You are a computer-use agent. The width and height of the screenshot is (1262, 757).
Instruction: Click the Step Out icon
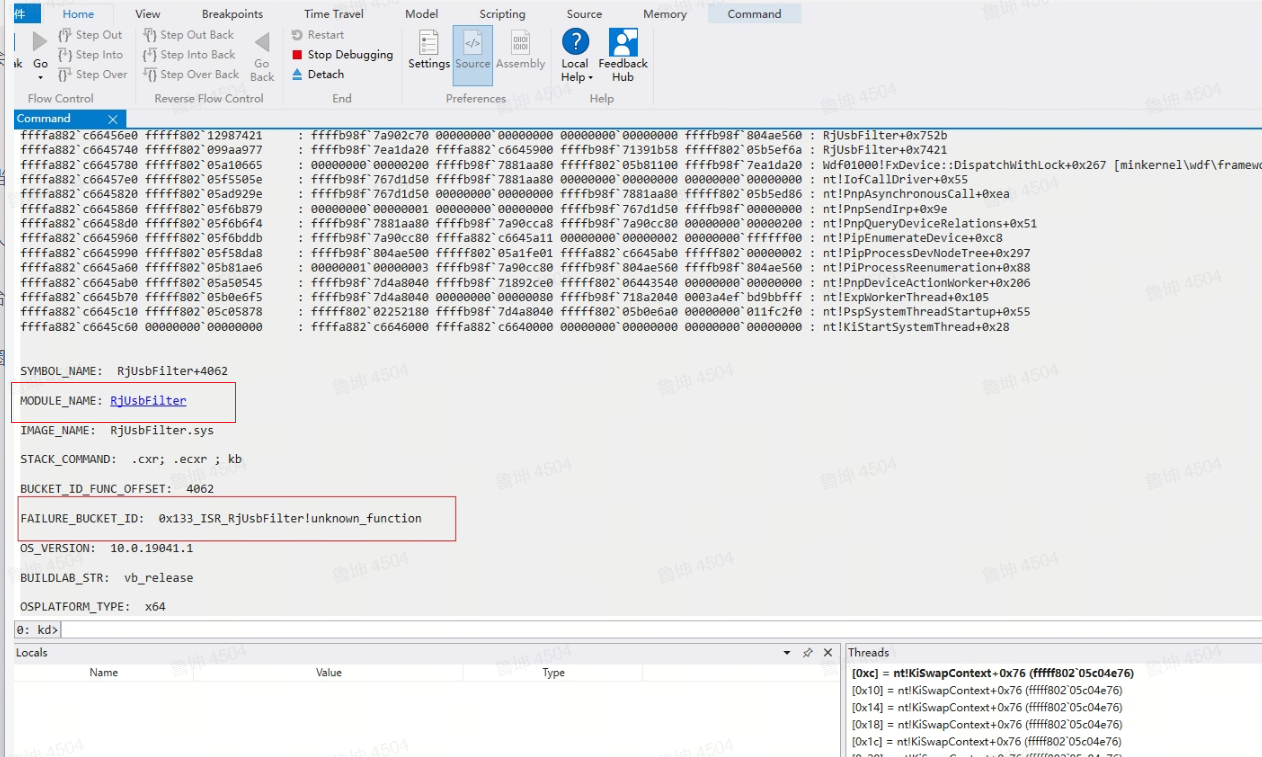tap(65, 35)
